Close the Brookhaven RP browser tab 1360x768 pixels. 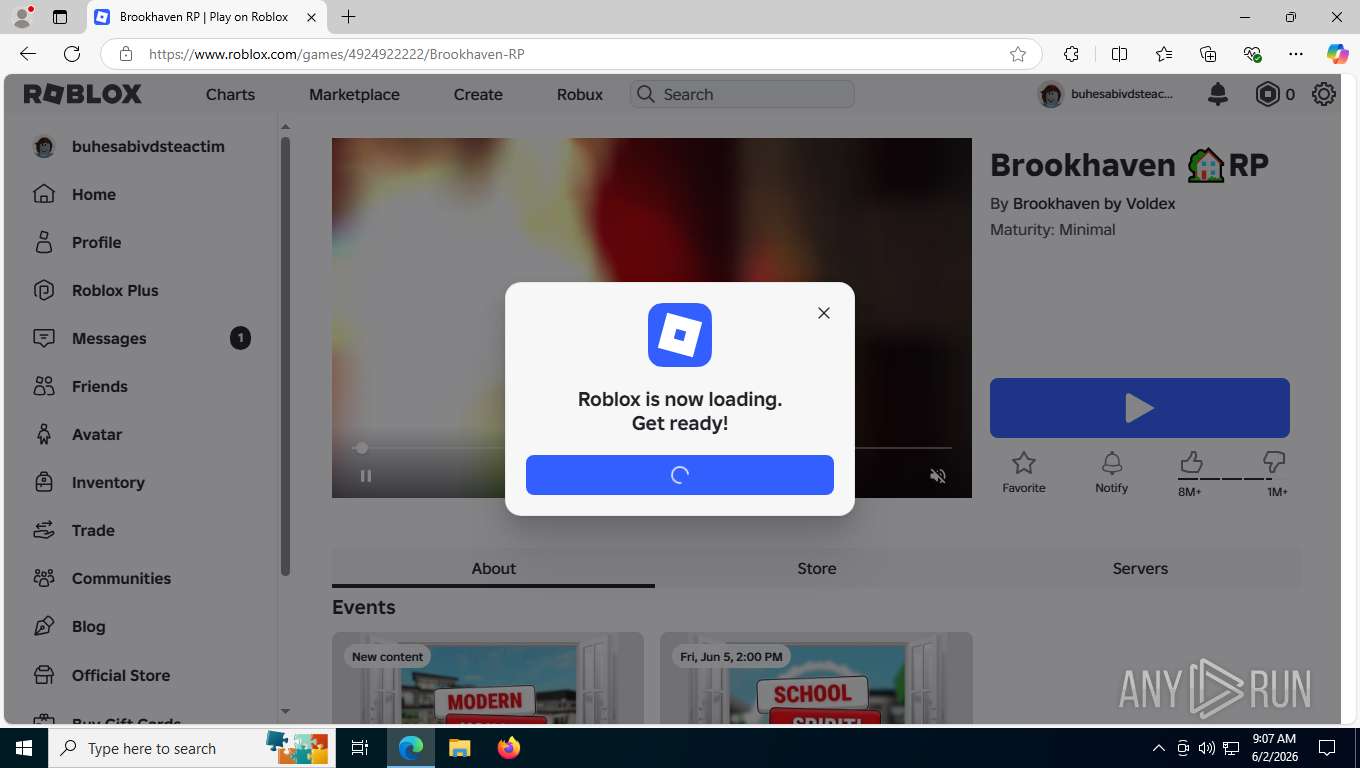pos(312,17)
